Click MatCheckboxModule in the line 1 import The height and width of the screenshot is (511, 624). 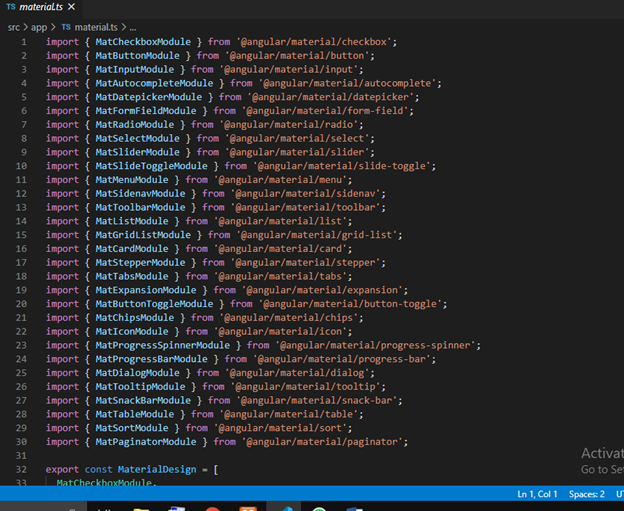(143, 42)
